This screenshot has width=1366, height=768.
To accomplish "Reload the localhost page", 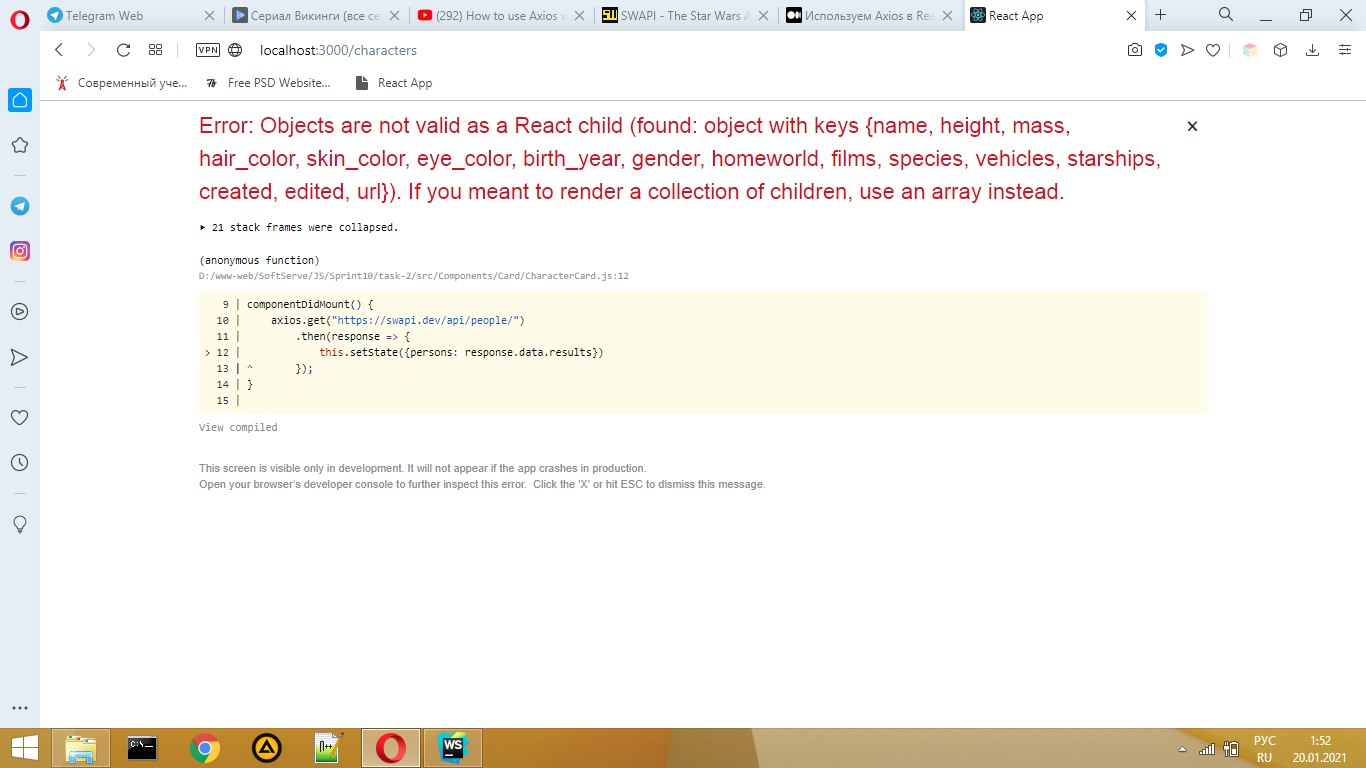I will pos(123,50).
